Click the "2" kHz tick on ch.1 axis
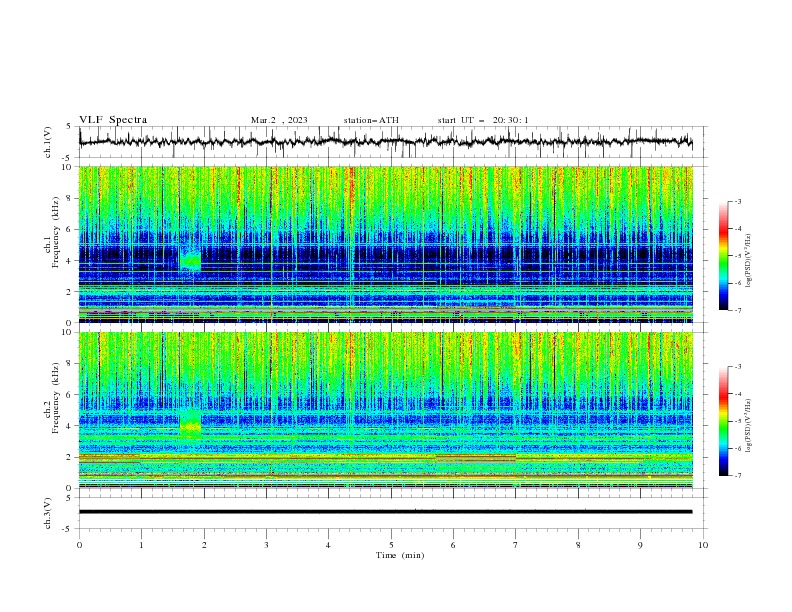 click(70, 292)
